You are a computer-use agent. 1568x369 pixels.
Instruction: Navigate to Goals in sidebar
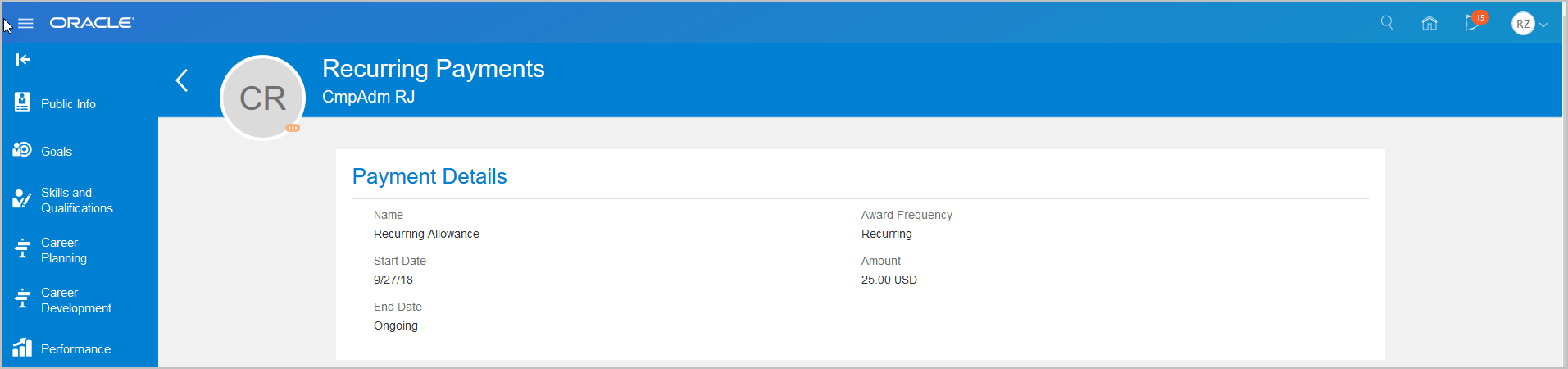[57, 152]
